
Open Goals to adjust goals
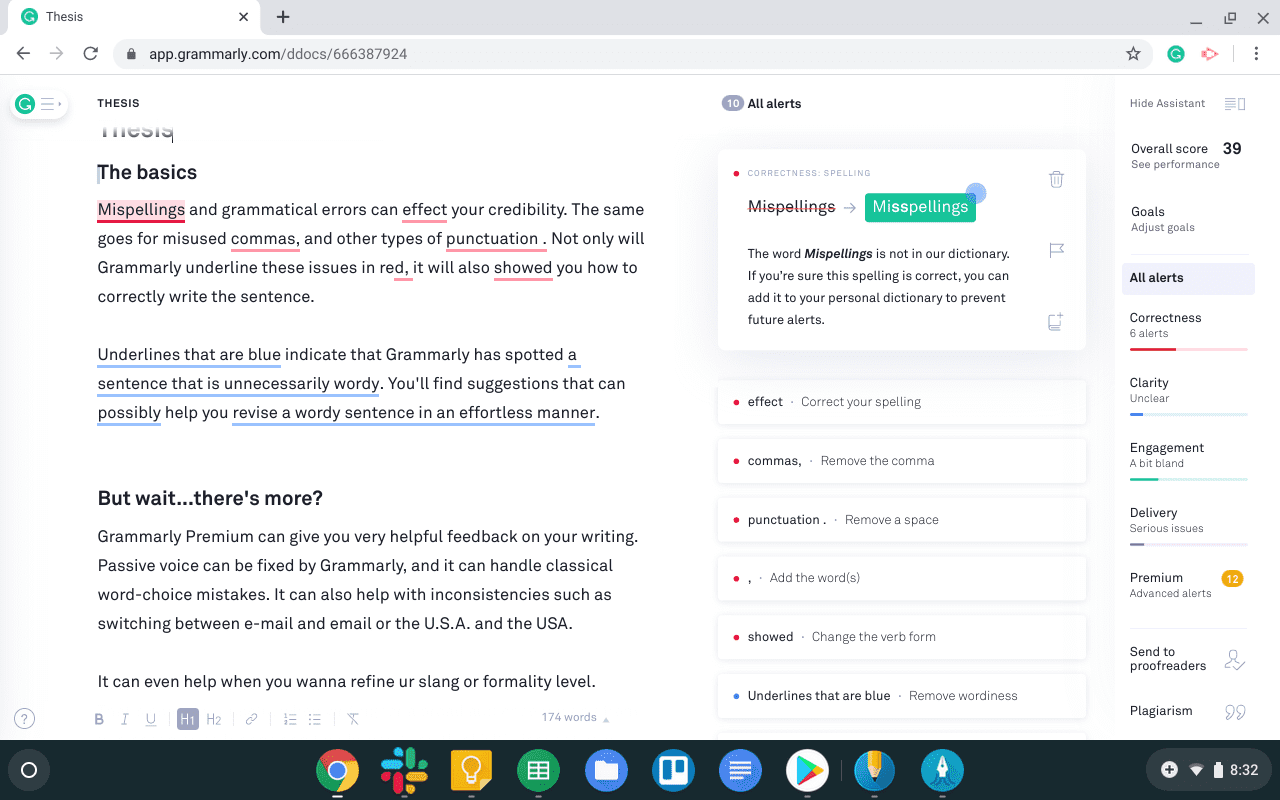click(1163, 219)
